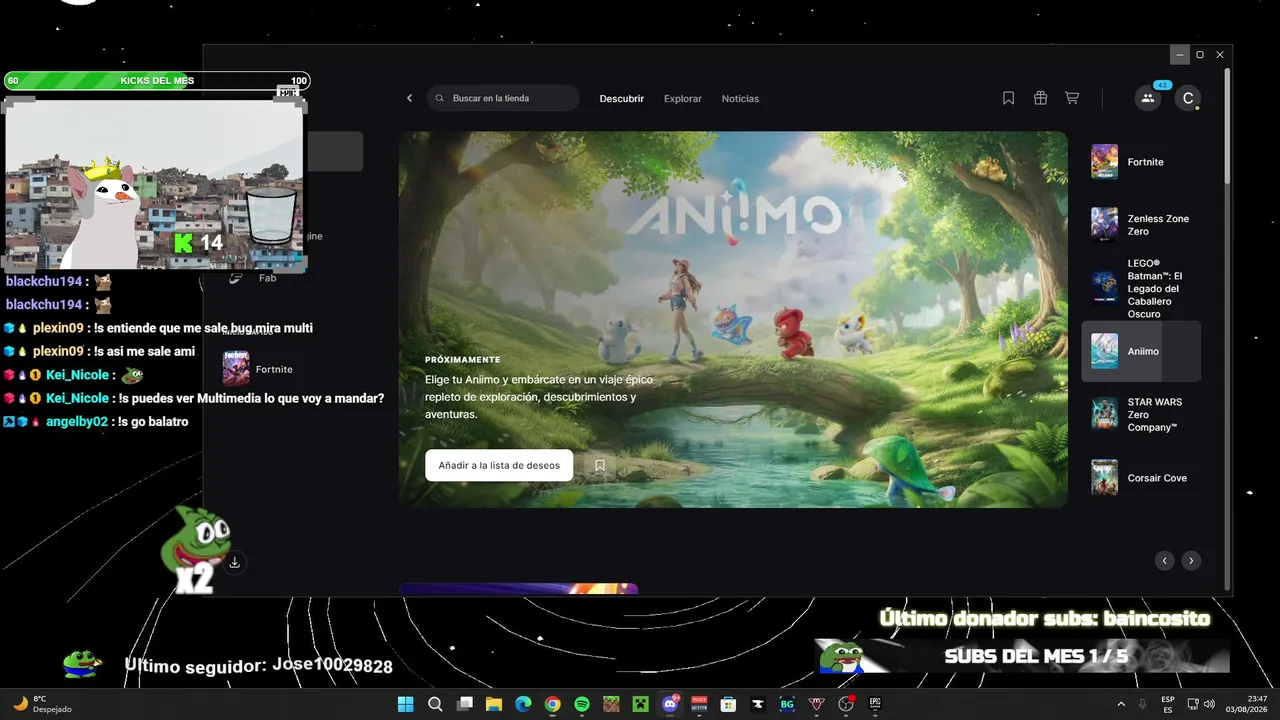Open the BG app icon in taskbar
1280x720 pixels.
(x=787, y=704)
